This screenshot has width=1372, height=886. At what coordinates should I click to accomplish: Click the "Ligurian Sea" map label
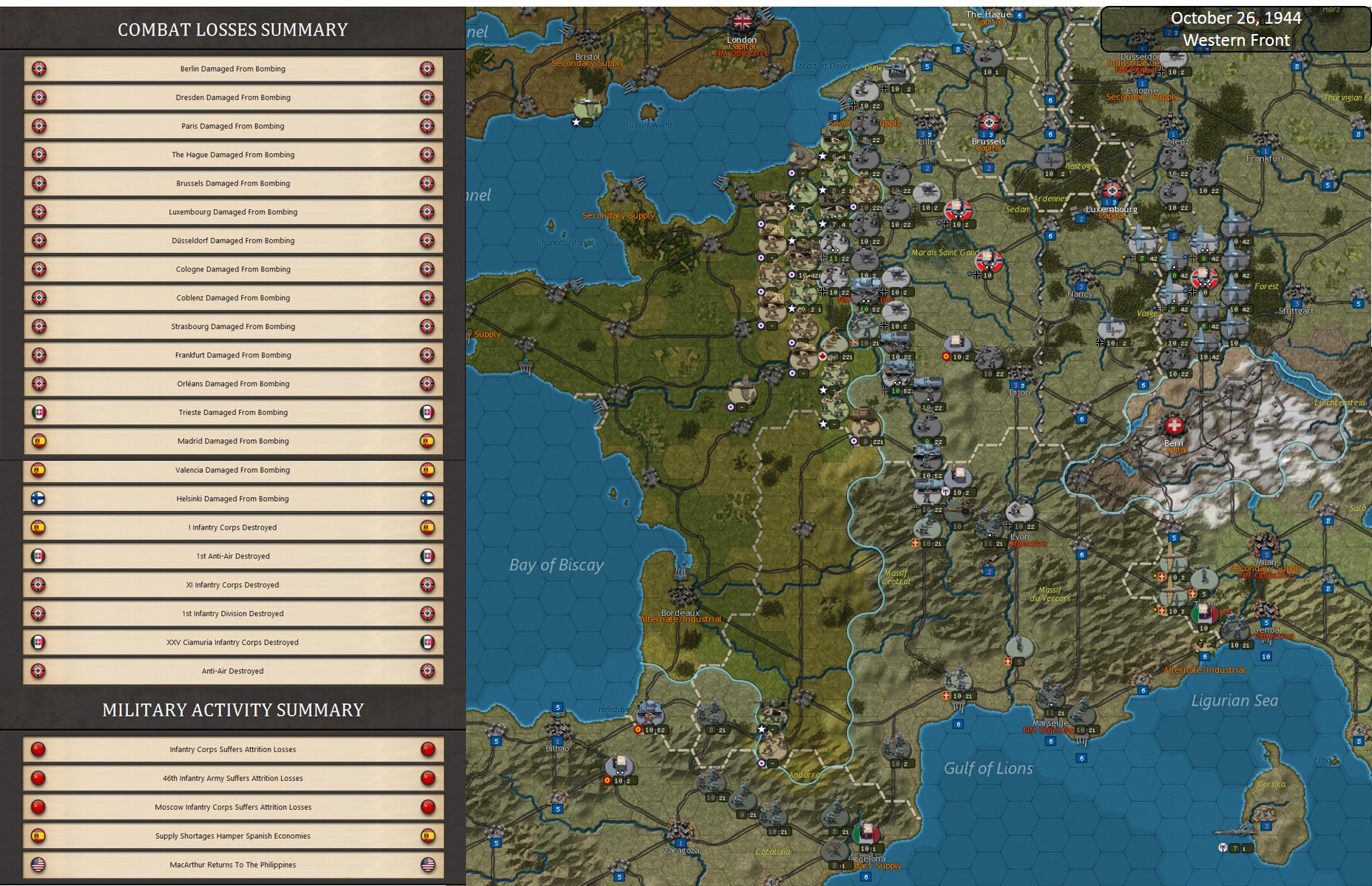(1234, 701)
